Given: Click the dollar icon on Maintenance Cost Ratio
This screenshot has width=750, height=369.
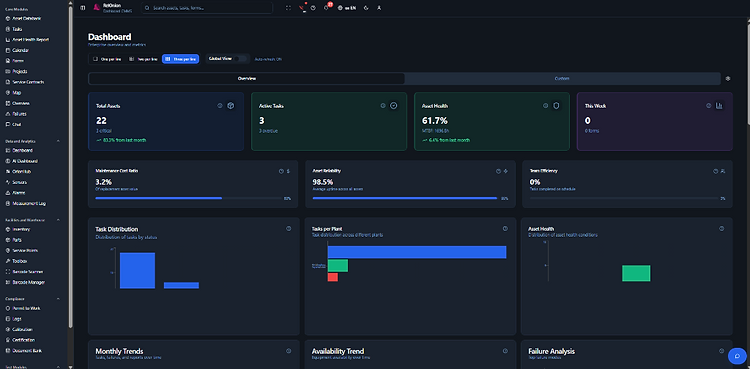Looking at the screenshot, I should pyautogui.click(x=288, y=171).
